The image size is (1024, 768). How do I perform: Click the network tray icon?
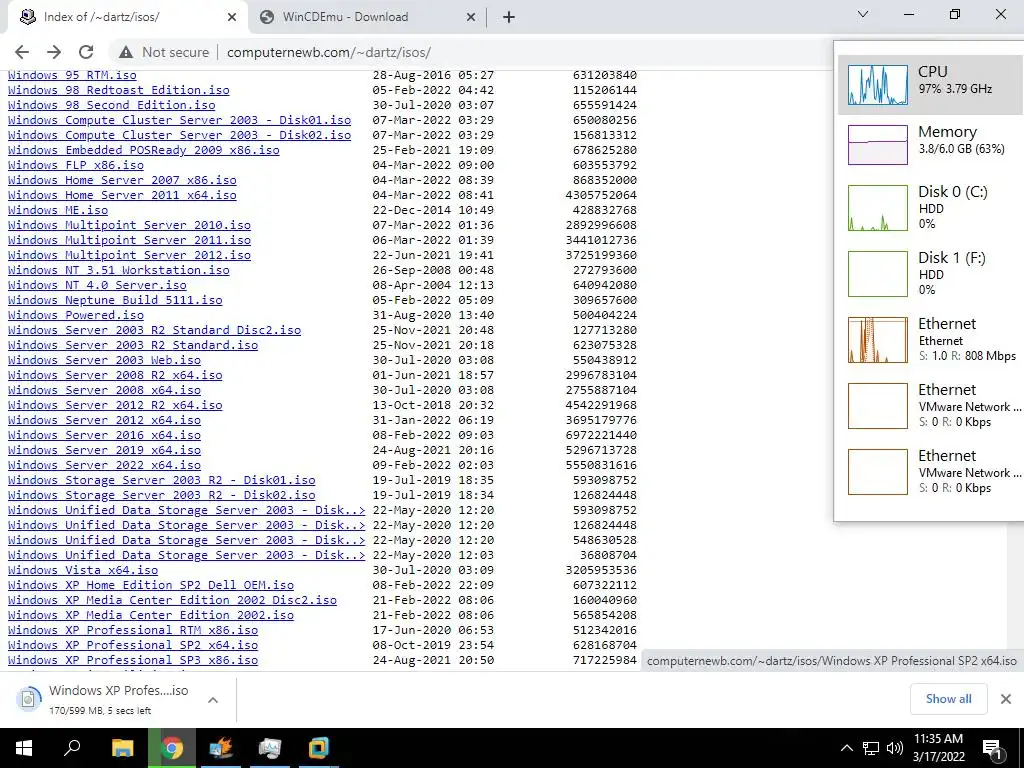click(871, 748)
